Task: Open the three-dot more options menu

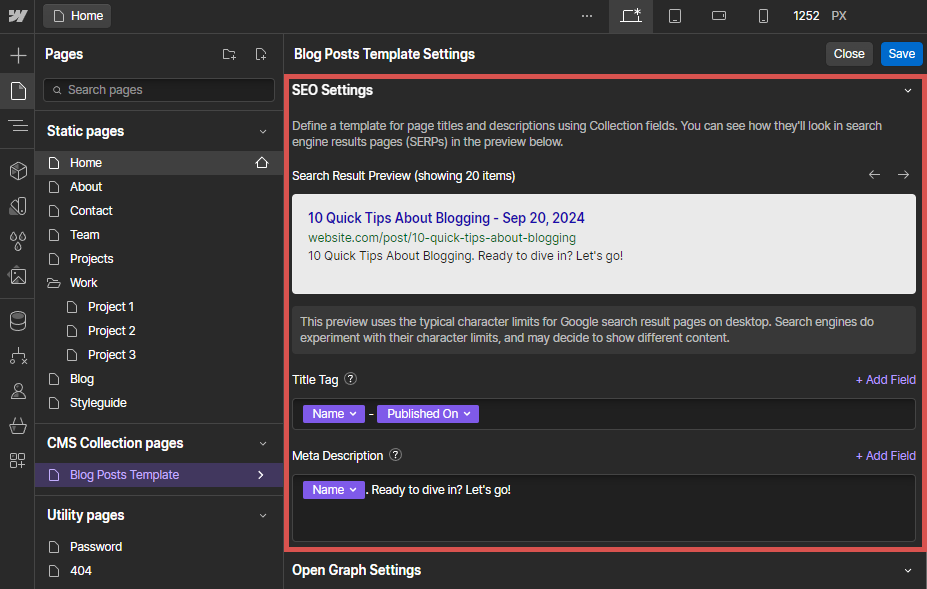Action: 586,16
